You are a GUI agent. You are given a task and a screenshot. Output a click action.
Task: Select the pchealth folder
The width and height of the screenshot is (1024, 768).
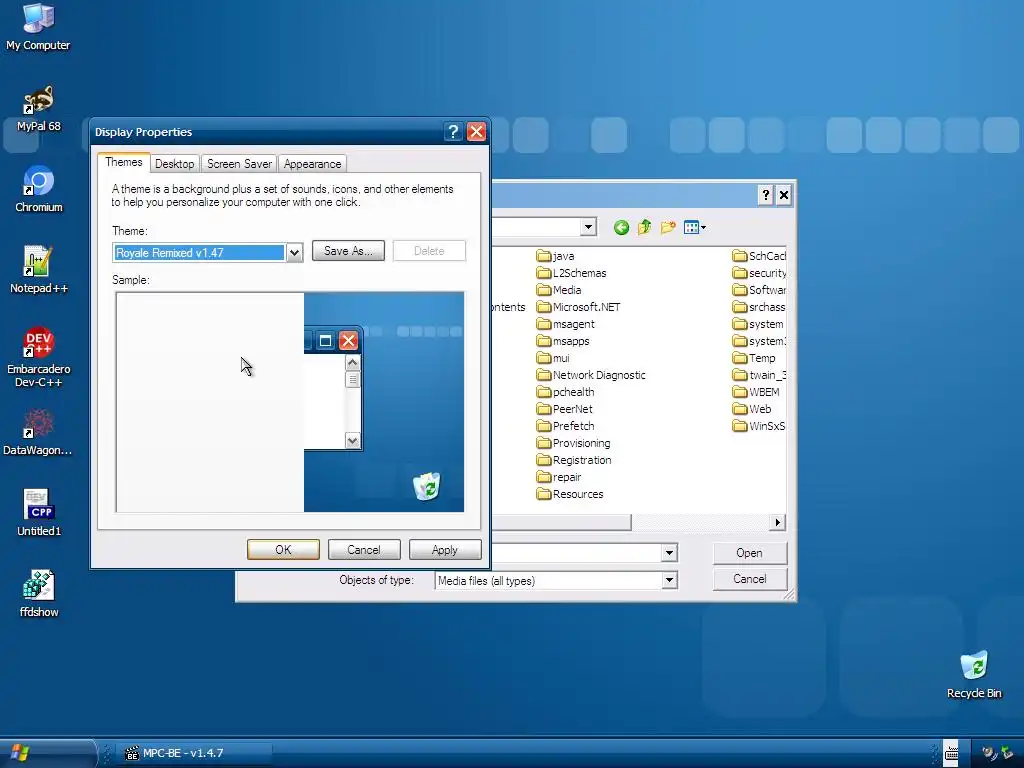point(566,392)
